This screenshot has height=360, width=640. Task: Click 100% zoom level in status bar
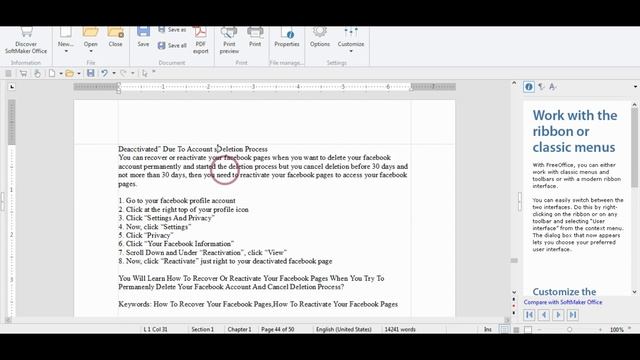(x=616, y=329)
